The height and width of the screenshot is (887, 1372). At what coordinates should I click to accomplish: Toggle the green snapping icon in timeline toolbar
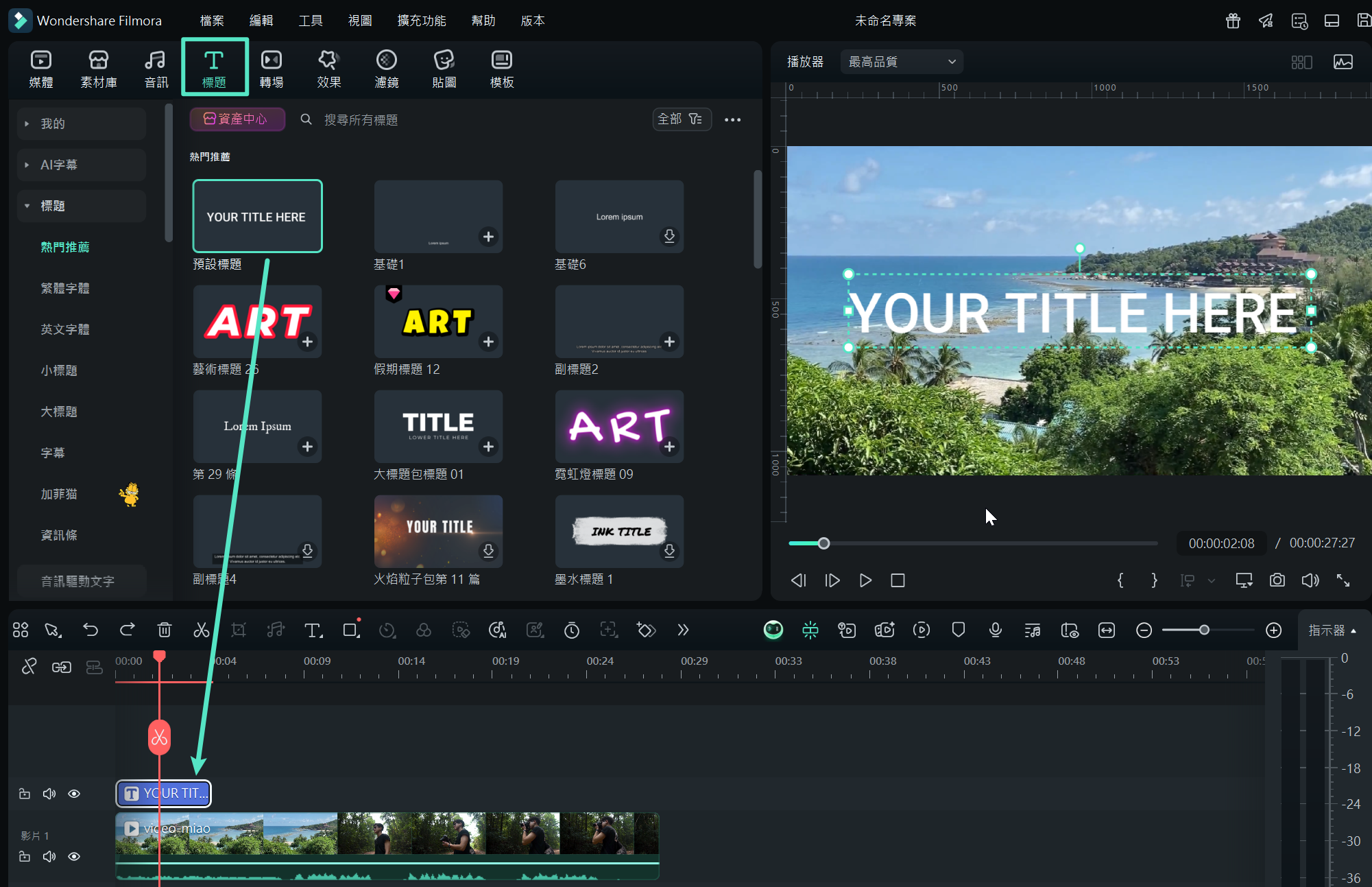click(810, 630)
